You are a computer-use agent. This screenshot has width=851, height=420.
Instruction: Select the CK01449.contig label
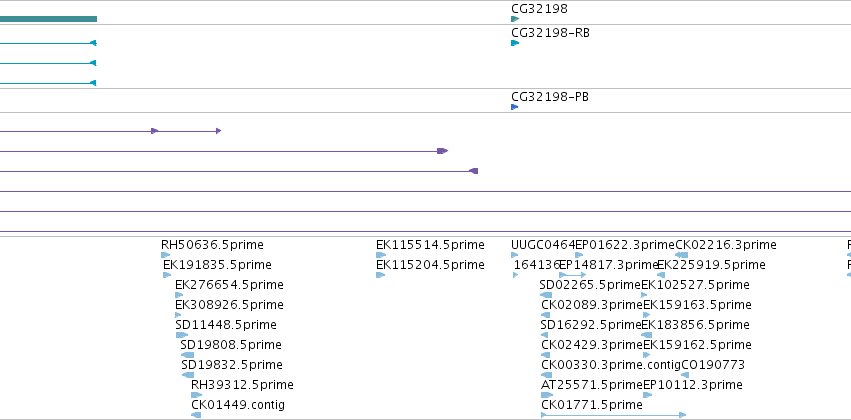(238, 405)
